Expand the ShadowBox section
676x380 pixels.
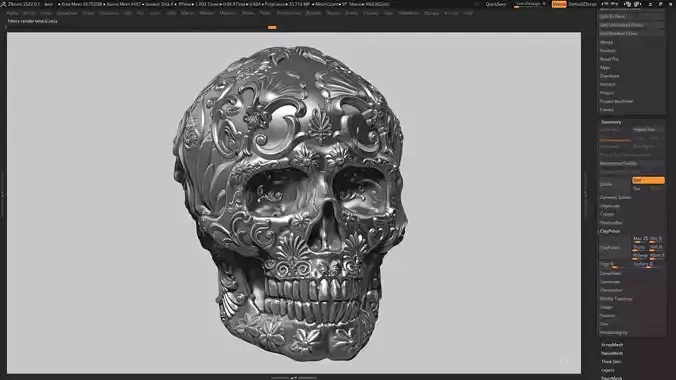[610, 223]
